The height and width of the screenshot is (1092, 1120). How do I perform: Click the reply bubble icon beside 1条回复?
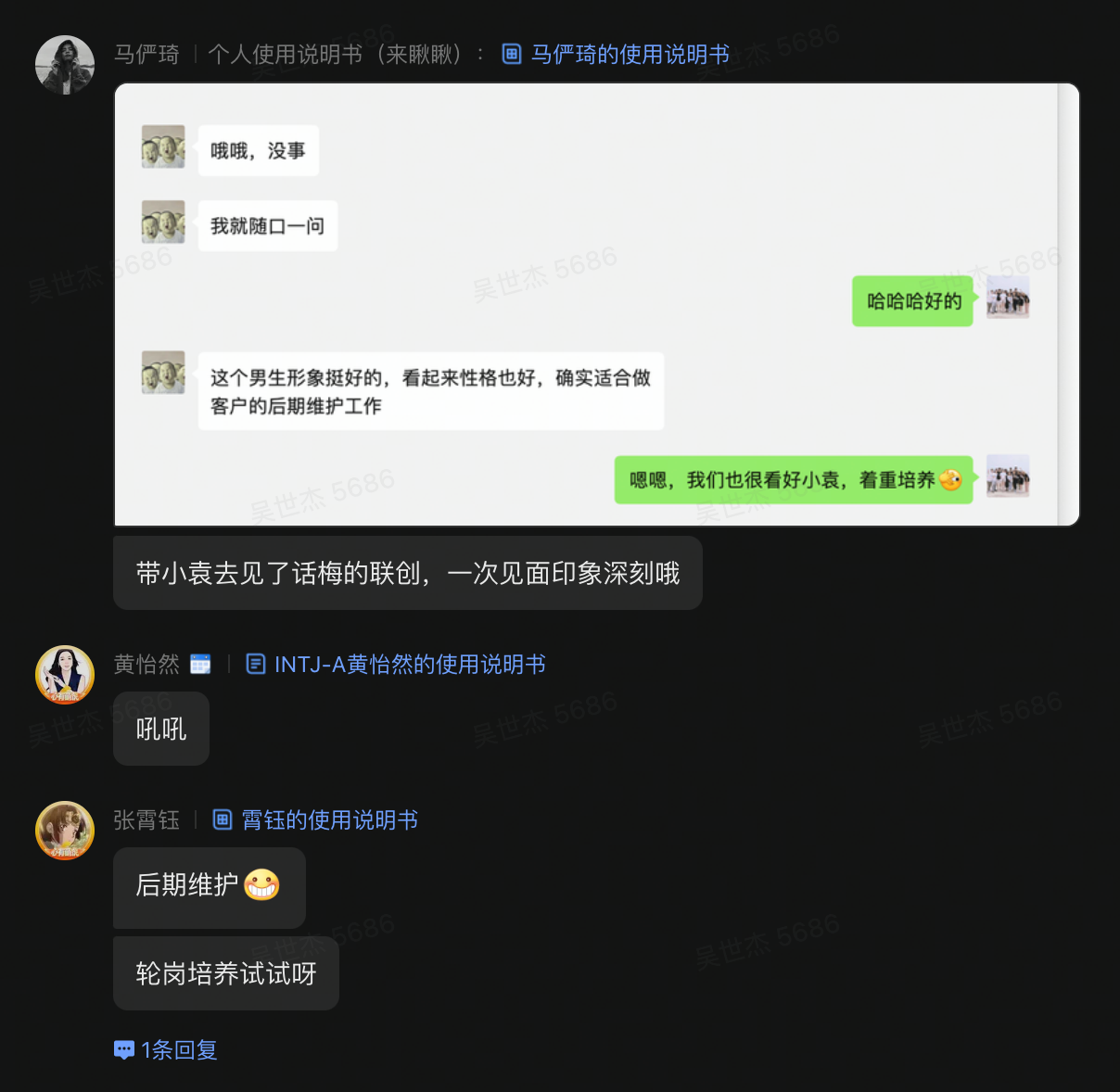coord(124,1049)
